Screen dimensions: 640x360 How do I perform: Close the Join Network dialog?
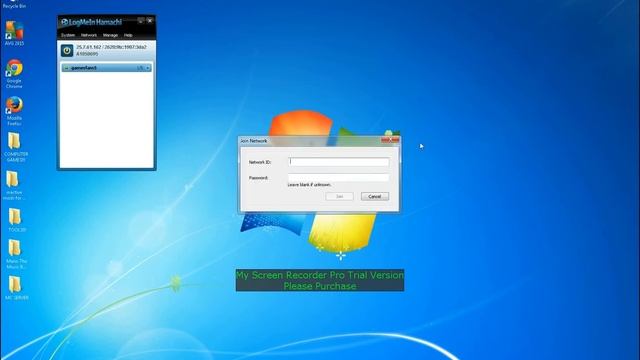390,140
